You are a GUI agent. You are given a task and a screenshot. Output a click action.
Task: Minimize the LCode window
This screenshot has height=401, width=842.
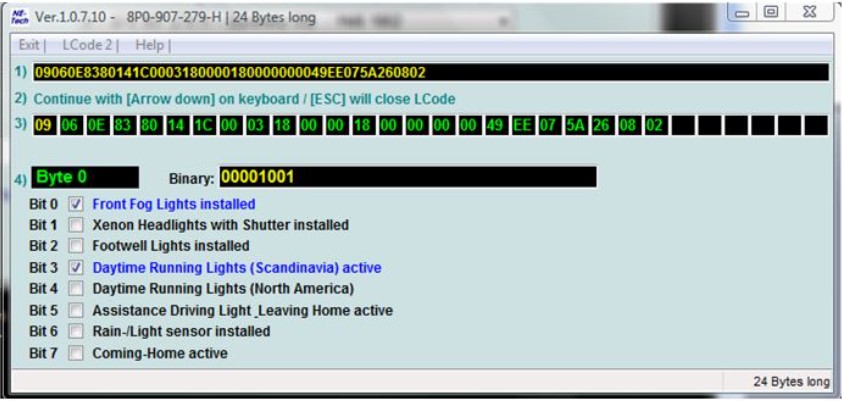point(743,12)
